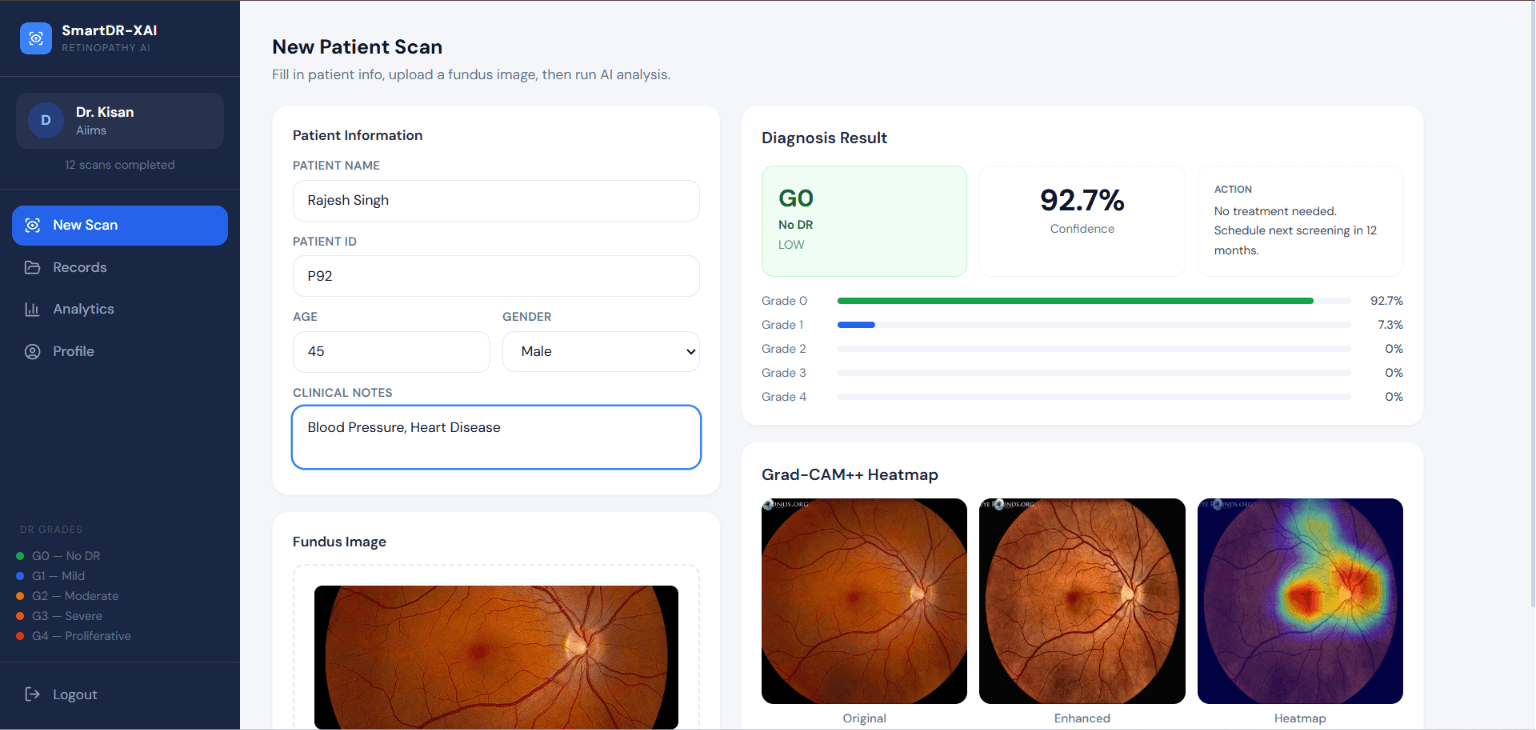Viewport: 1536px width, 730px height.
Task: Click the 'New Patient Scan' heading
Action: click(357, 47)
